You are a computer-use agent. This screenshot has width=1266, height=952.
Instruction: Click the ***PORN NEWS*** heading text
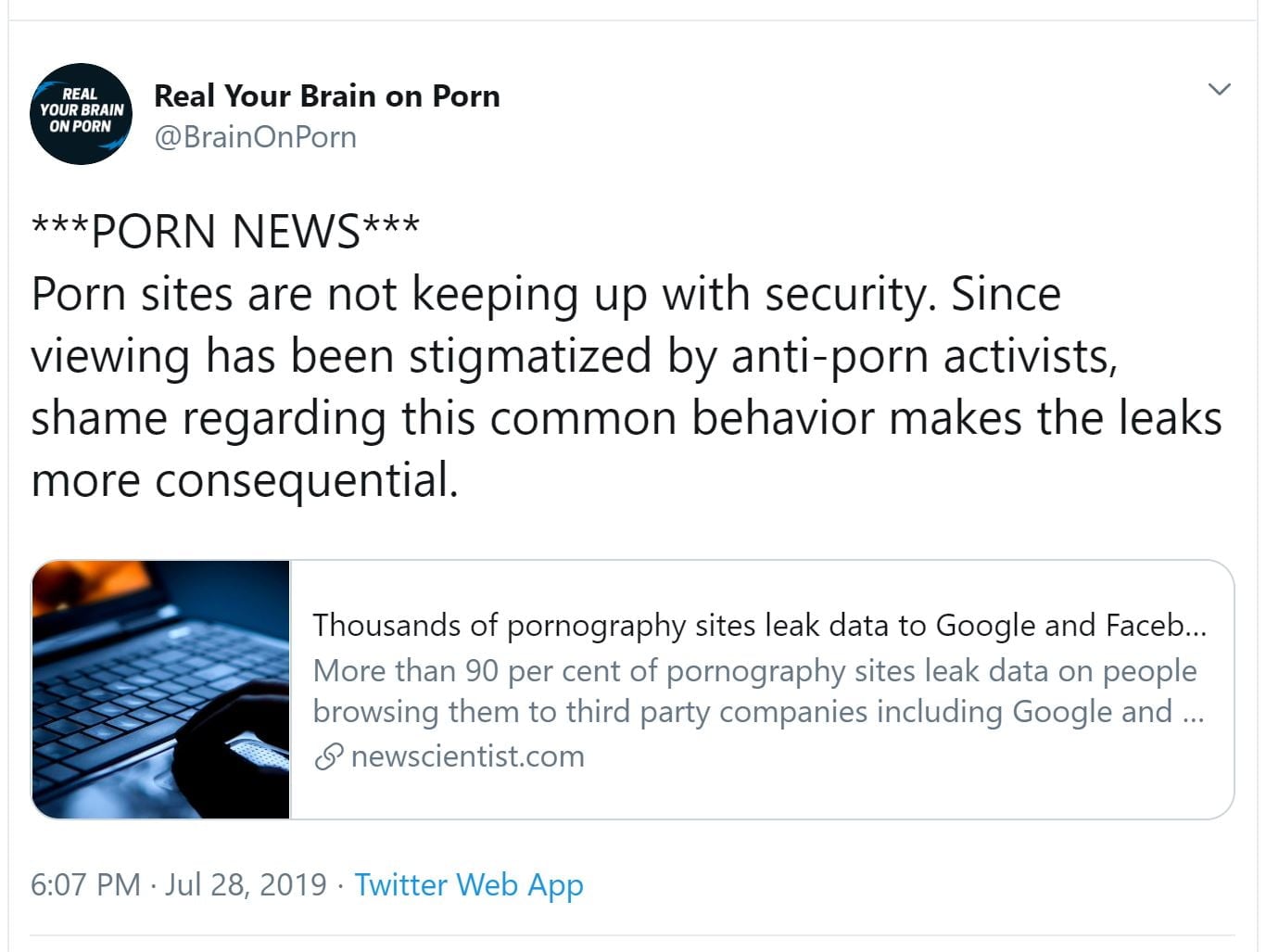225,231
